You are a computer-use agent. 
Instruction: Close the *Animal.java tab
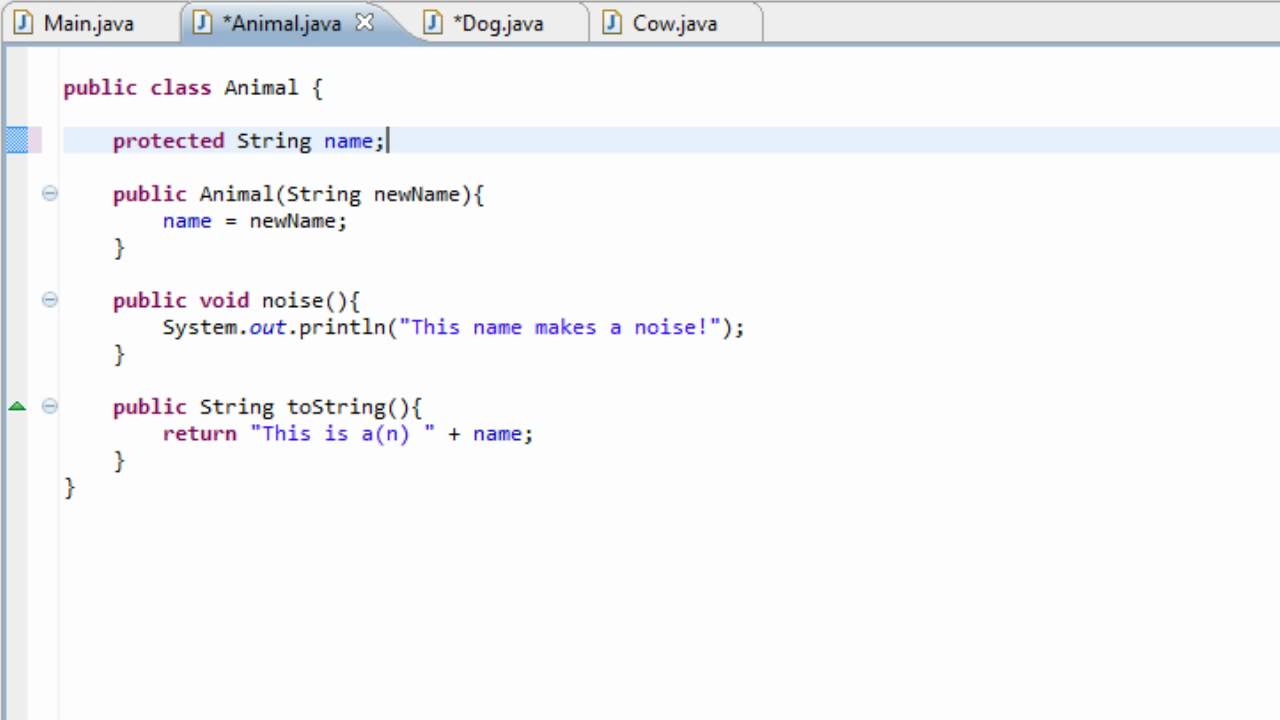(x=365, y=22)
